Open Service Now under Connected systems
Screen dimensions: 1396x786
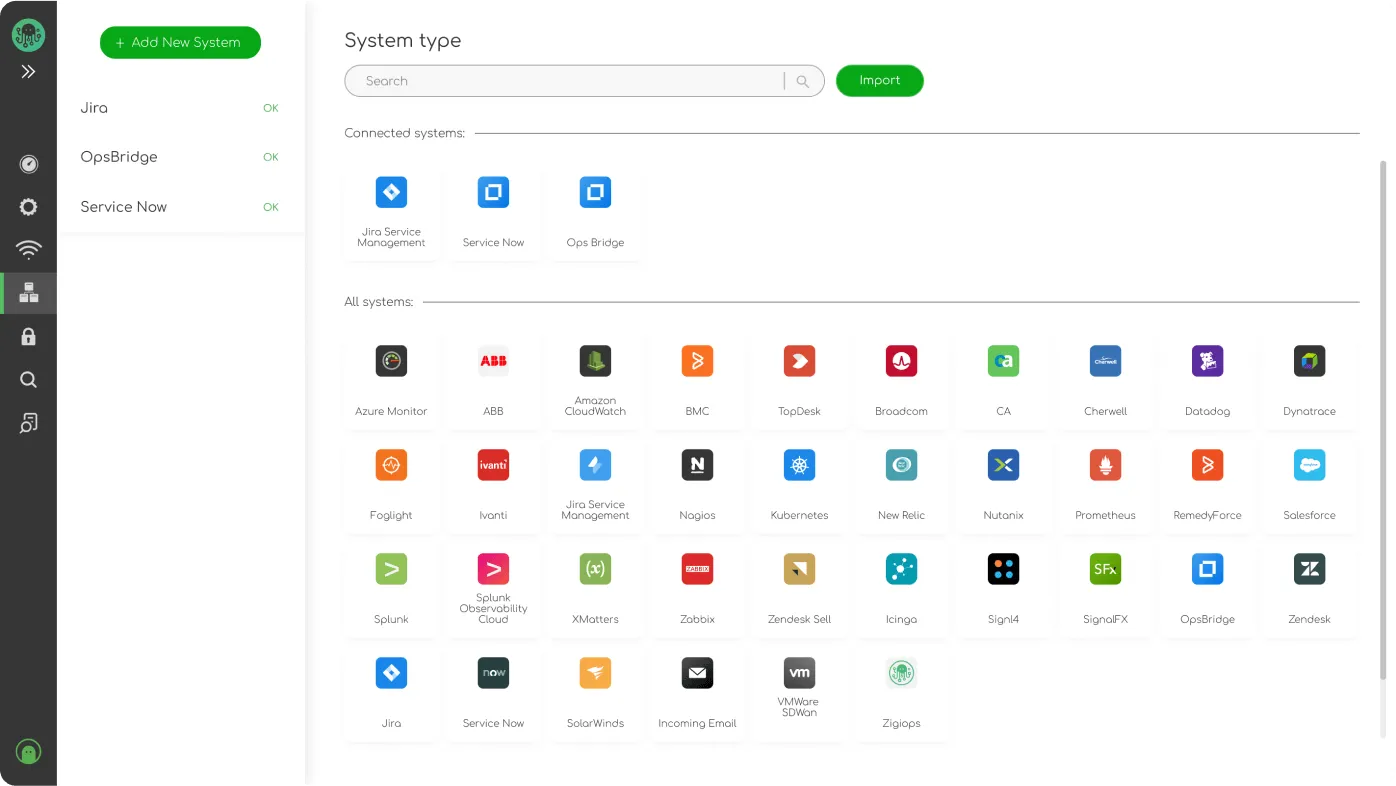(493, 213)
